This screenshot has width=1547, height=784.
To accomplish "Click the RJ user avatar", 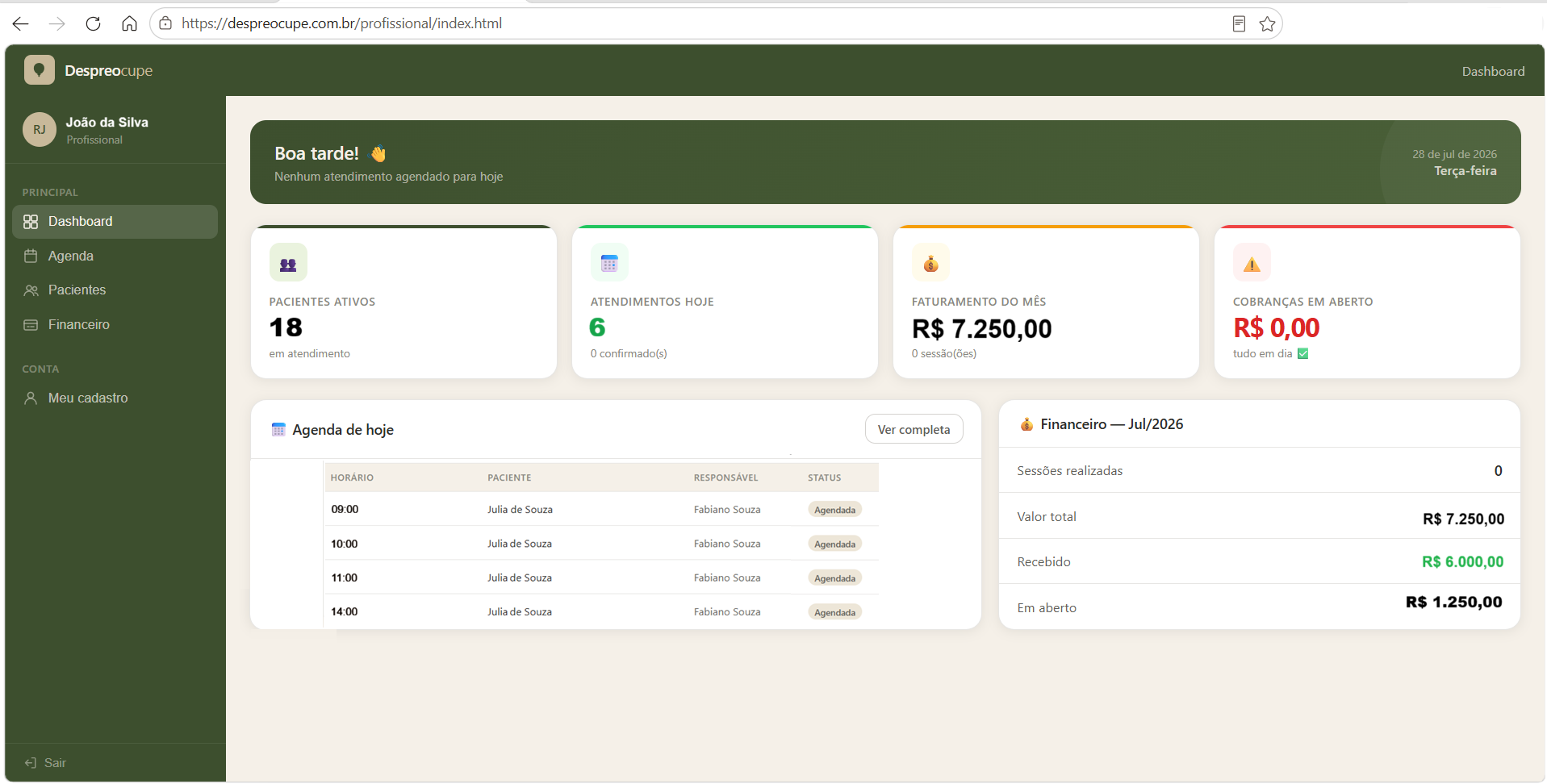I will tap(40, 129).
